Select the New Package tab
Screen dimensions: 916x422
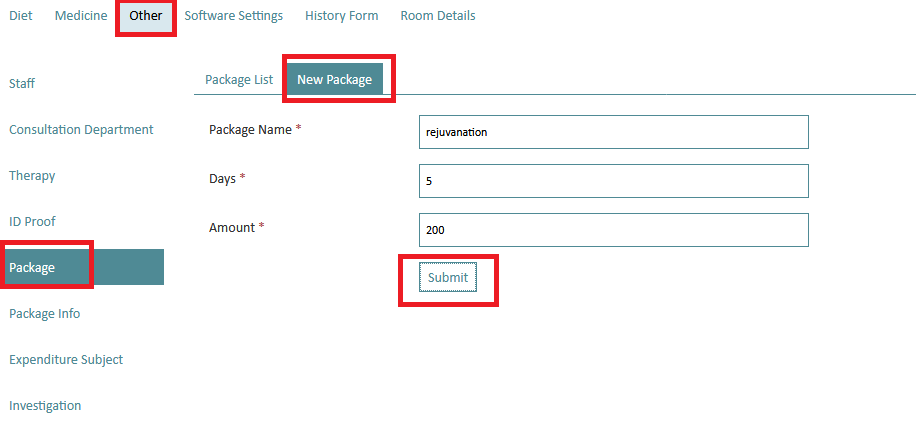[x=335, y=79]
